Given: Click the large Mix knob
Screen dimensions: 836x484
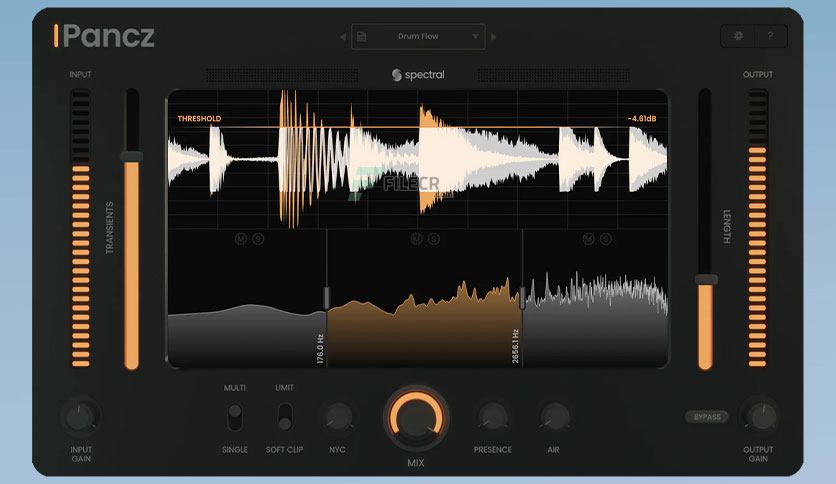Looking at the screenshot, I should pos(416,417).
